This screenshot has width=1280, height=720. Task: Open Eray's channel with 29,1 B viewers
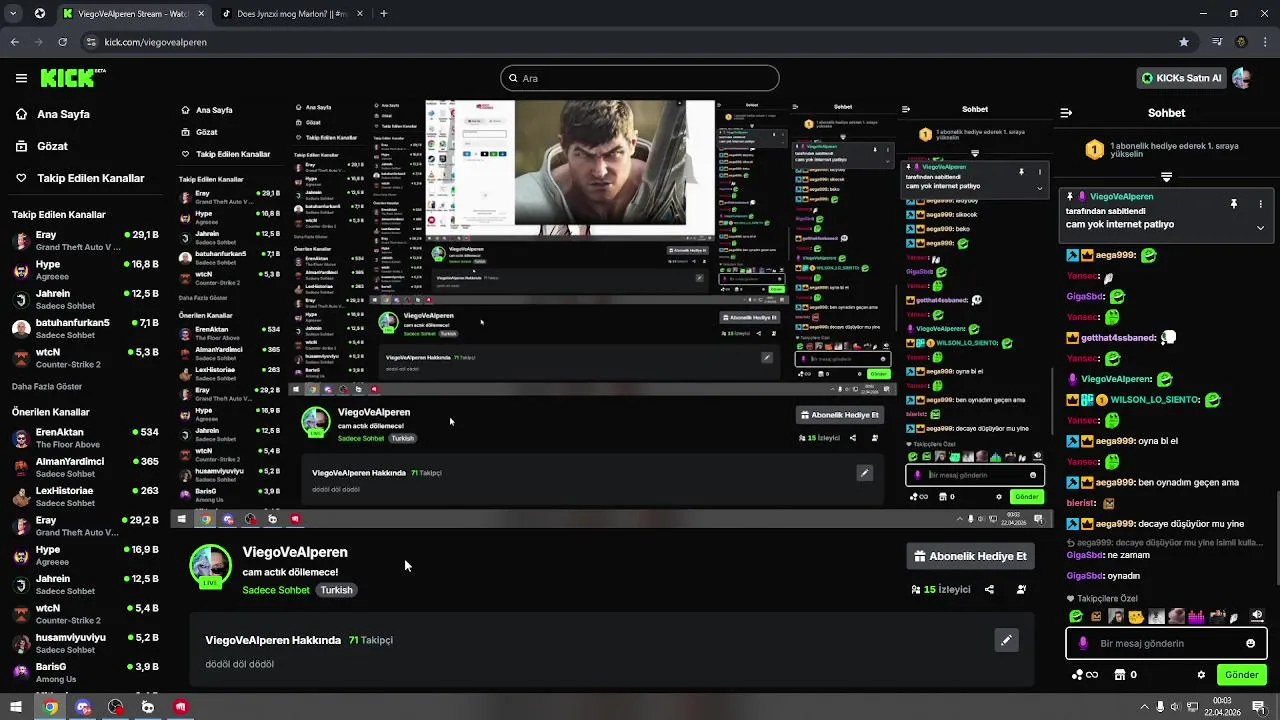[x=85, y=240]
